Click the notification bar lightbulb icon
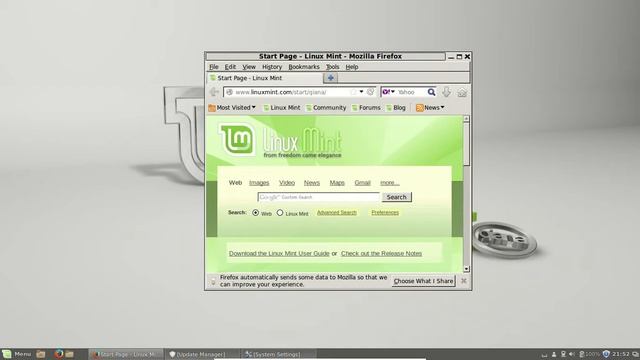The width and height of the screenshot is (640, 360). pyautogui.click(x=213, y=281)
